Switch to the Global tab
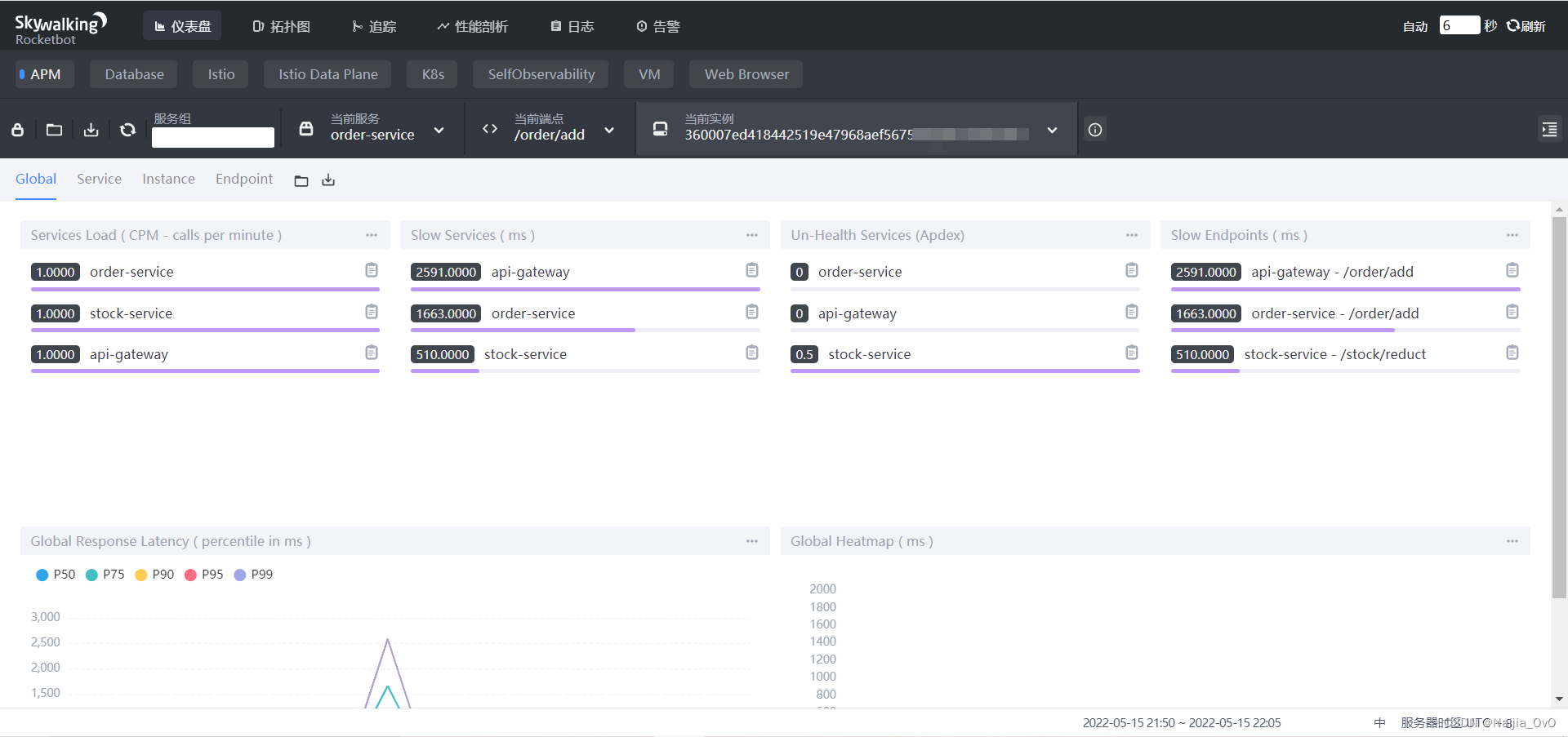The width and height of the screenshot is (1568, 737). click(36, 179)
